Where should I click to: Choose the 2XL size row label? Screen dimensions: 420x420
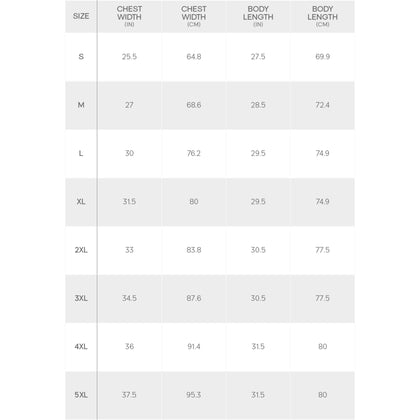click(x=81, y=250)
